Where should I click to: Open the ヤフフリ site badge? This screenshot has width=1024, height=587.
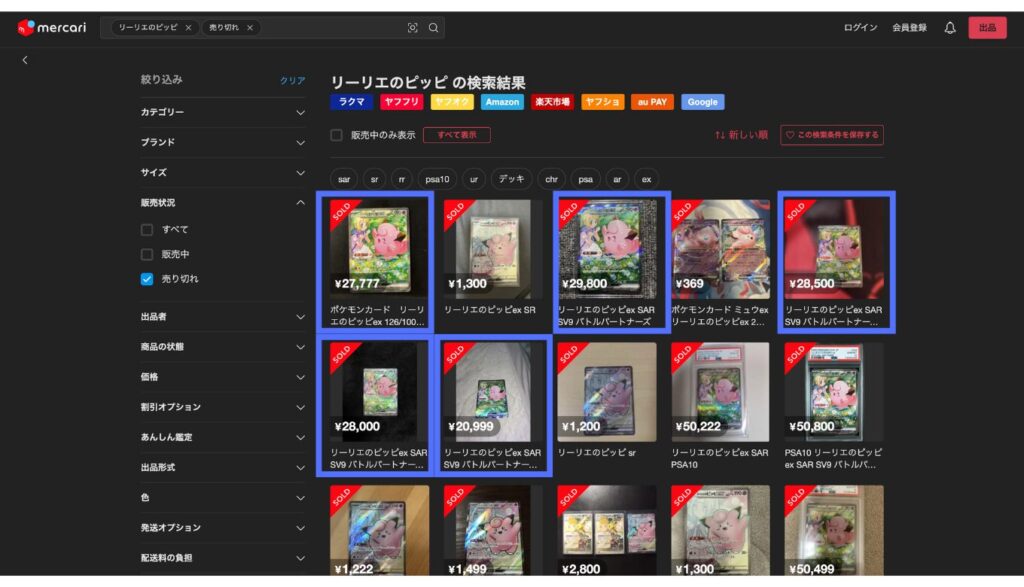[x=401, y=102]
